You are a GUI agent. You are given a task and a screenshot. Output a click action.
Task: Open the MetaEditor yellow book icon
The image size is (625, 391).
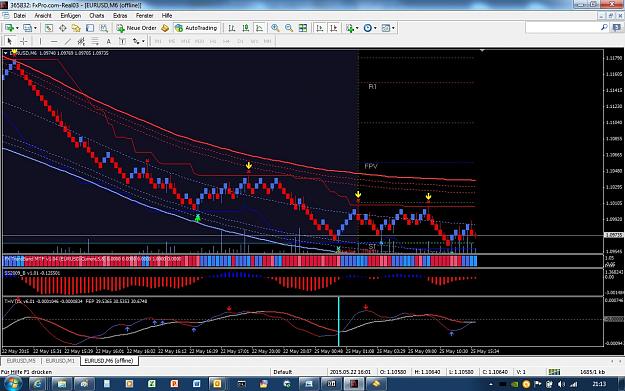pos(165,28)
